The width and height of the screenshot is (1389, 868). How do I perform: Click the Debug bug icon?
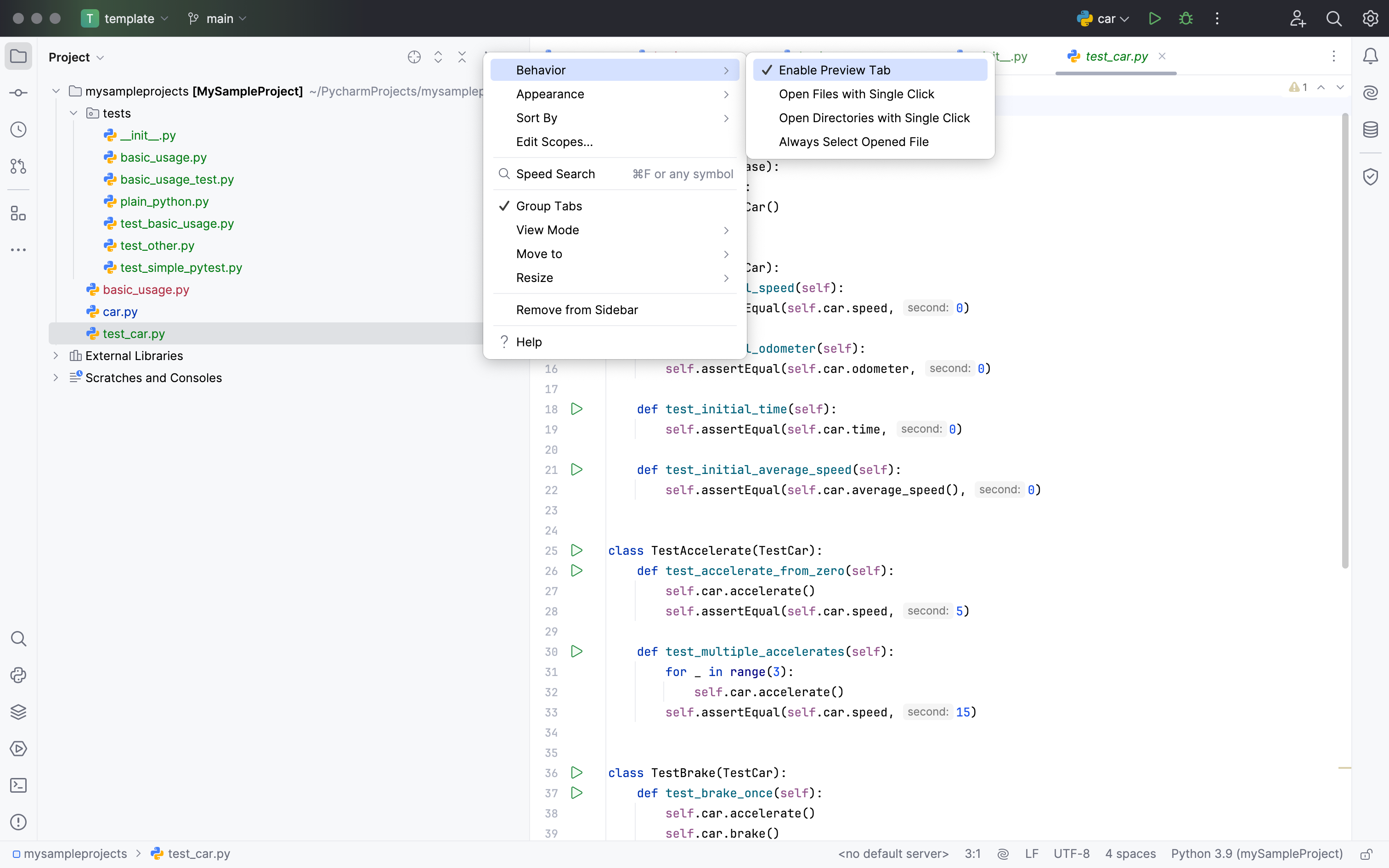(1186, 18)
